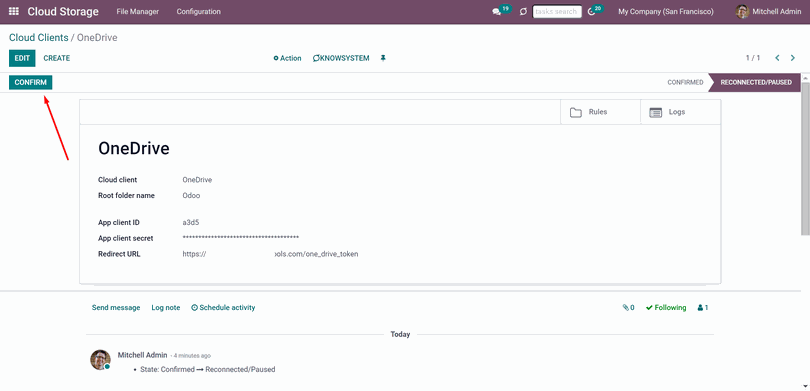Navigate to Cloud Clients breadcrumb
The width and height of the screenshot is (810, 391).
(x=39, y=38)
